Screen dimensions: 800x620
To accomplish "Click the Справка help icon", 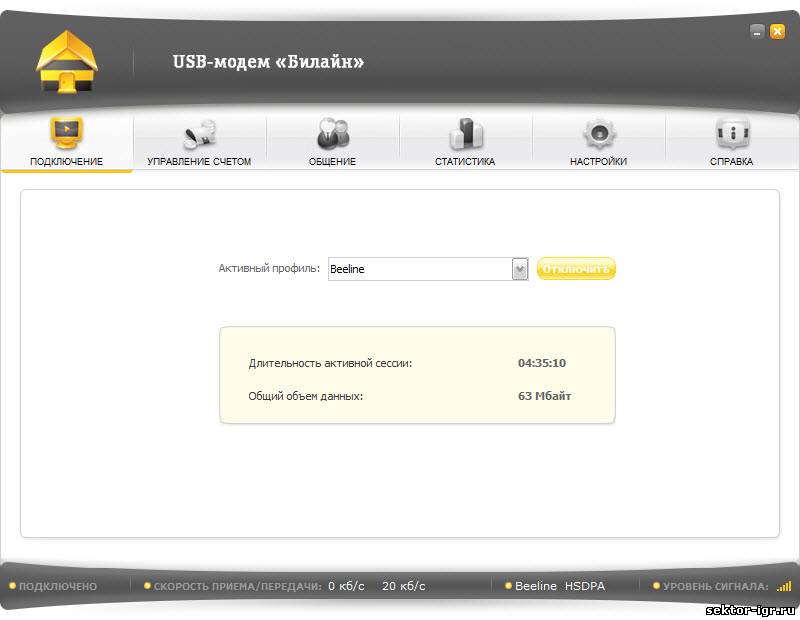I will (x=732, y=133).
